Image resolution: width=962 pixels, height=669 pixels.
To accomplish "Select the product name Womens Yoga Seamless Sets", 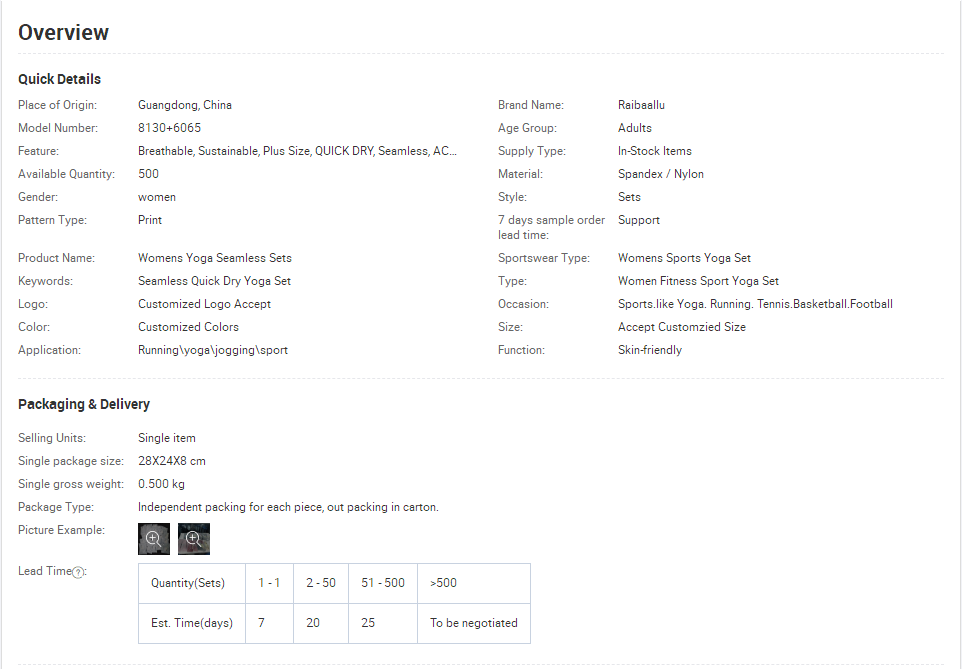I will (x=215, y=258).
